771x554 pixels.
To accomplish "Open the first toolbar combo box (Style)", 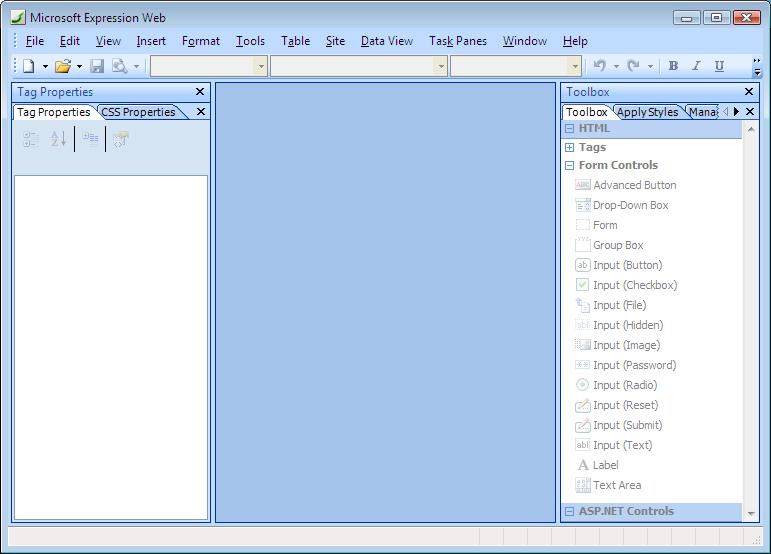I will click(x=261, y=66).
